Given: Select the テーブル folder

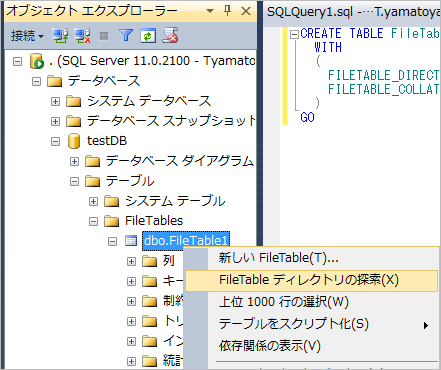Looking at the screenshot, I should pyautogui.click(x=130, y=181).
